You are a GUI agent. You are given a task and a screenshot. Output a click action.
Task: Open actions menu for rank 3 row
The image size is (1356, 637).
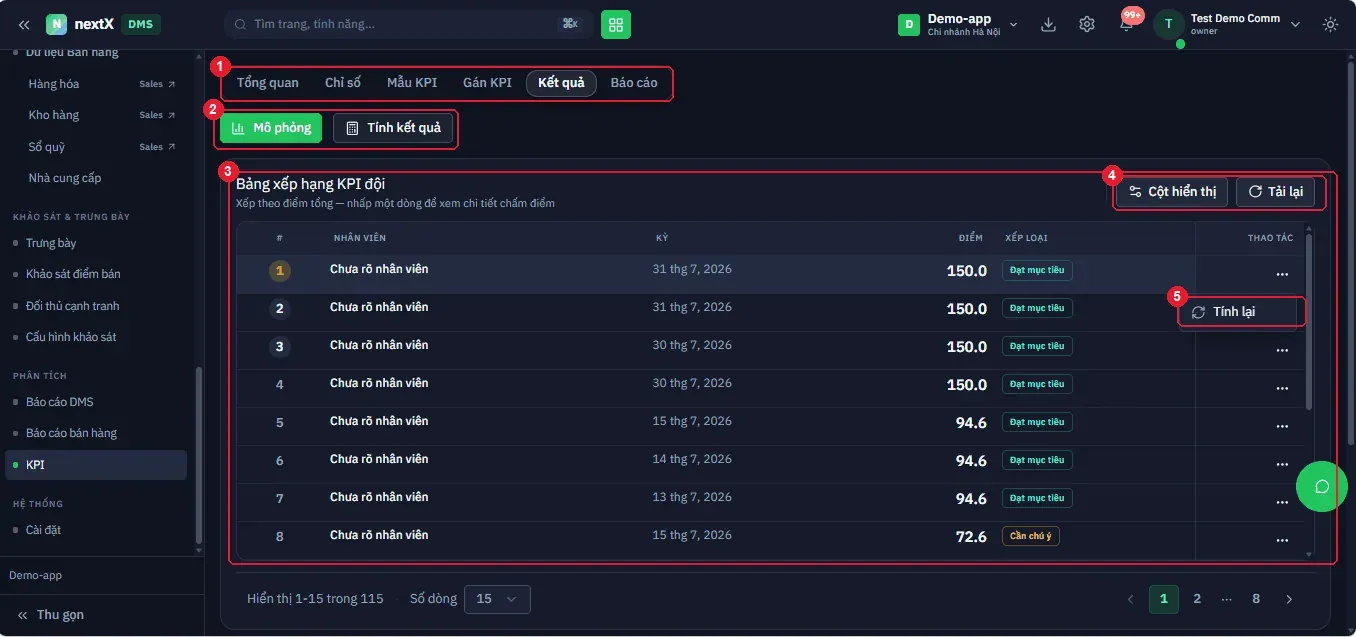pyautogui.click(x=1282, y=350)
